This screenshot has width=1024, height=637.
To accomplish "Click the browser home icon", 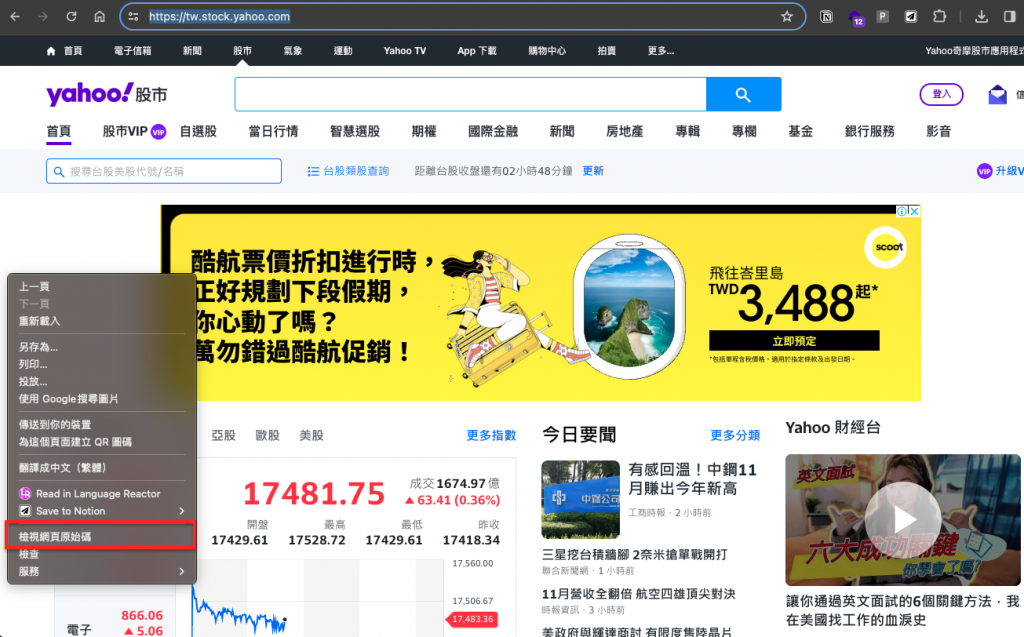I will pos(99,16).
